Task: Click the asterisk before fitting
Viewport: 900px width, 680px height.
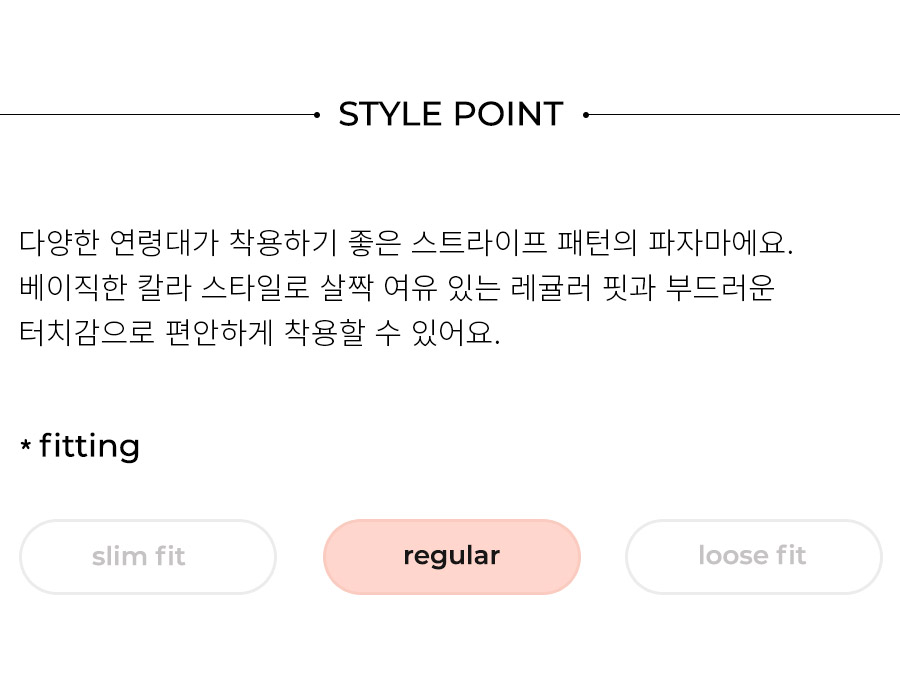Action: 25,445
